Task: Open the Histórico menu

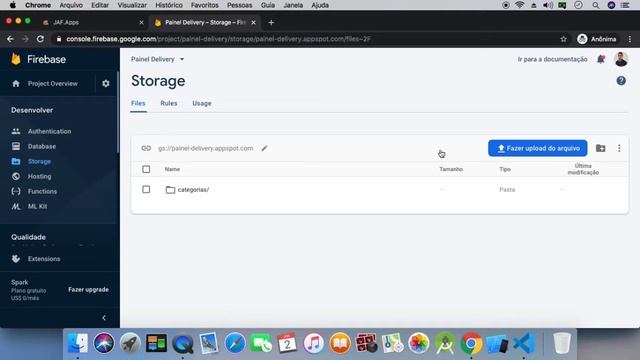Action: click(169, 5)
